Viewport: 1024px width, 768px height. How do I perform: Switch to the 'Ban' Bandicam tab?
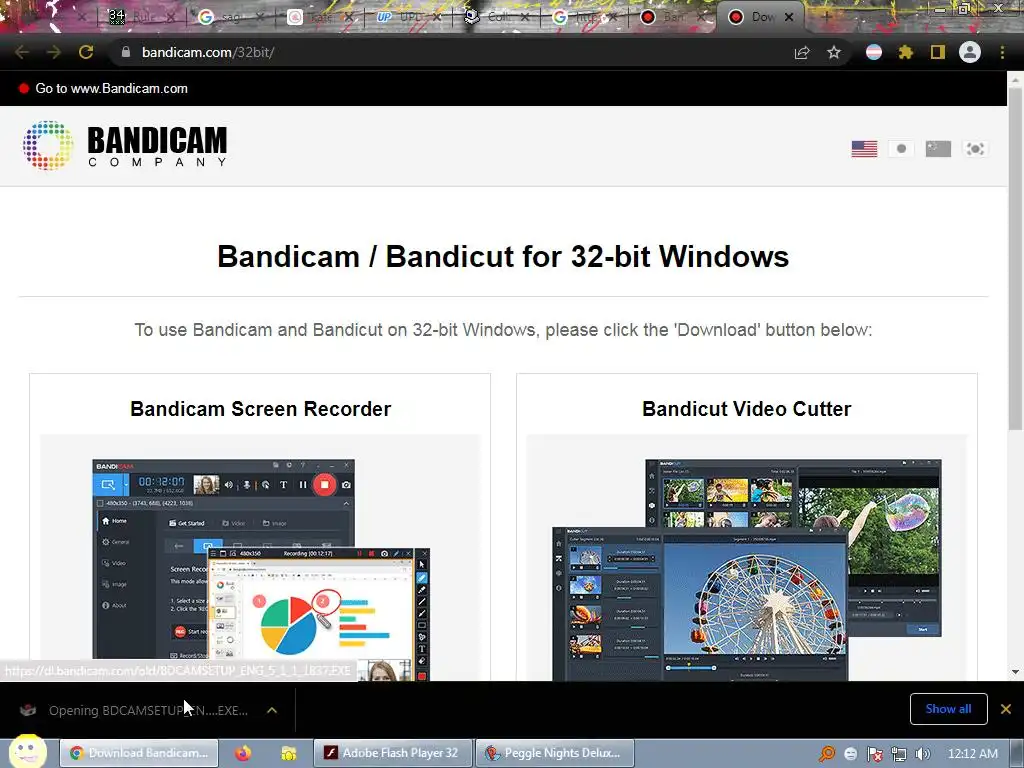coord(675,17)
